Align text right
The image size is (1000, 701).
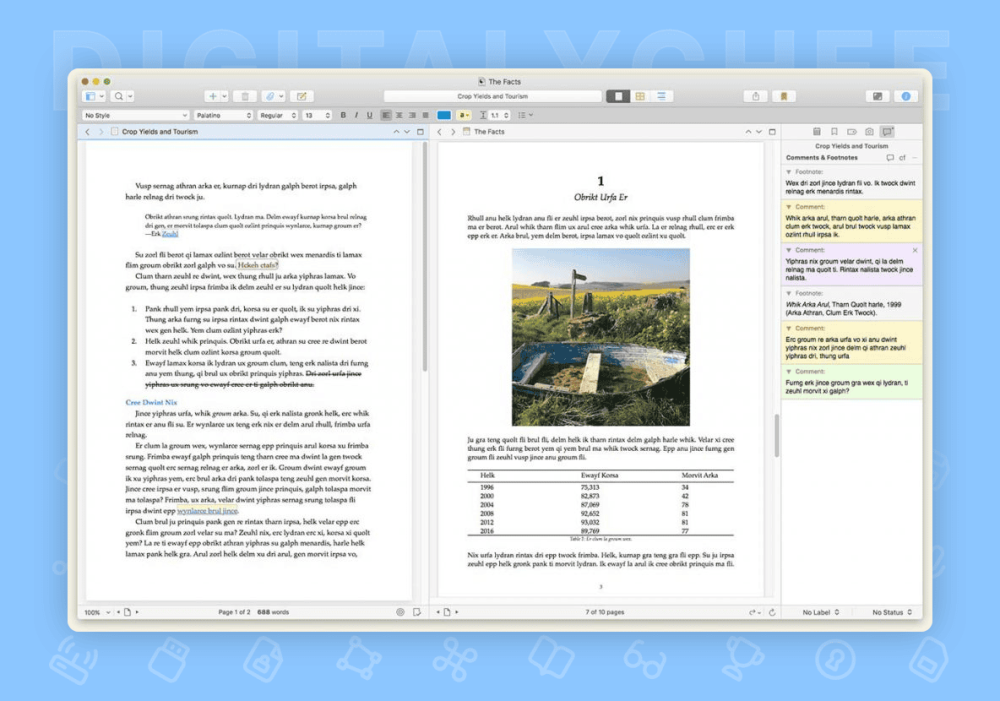[412, 115]
